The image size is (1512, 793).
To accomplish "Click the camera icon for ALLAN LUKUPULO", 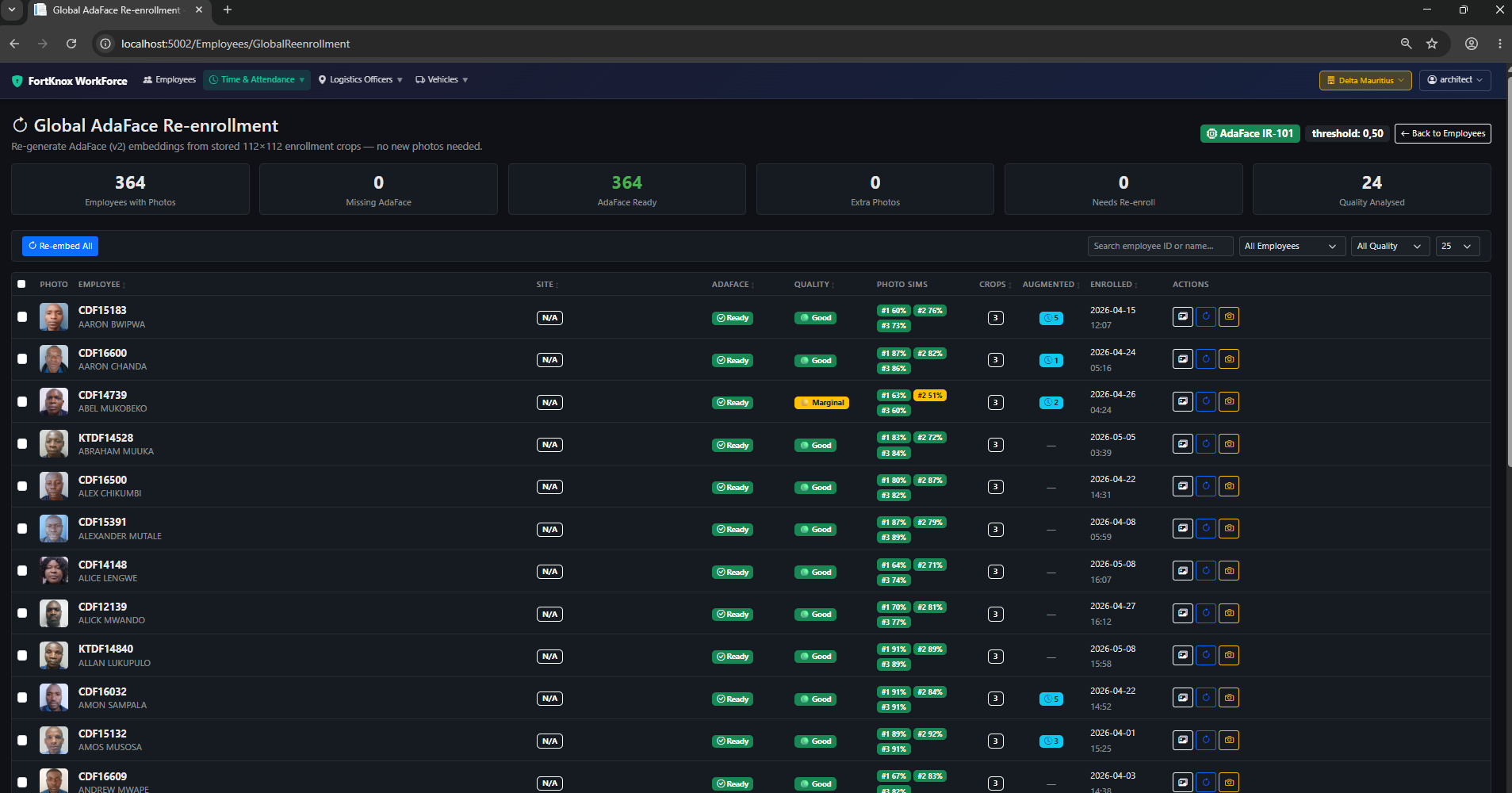I will 1229,656.
